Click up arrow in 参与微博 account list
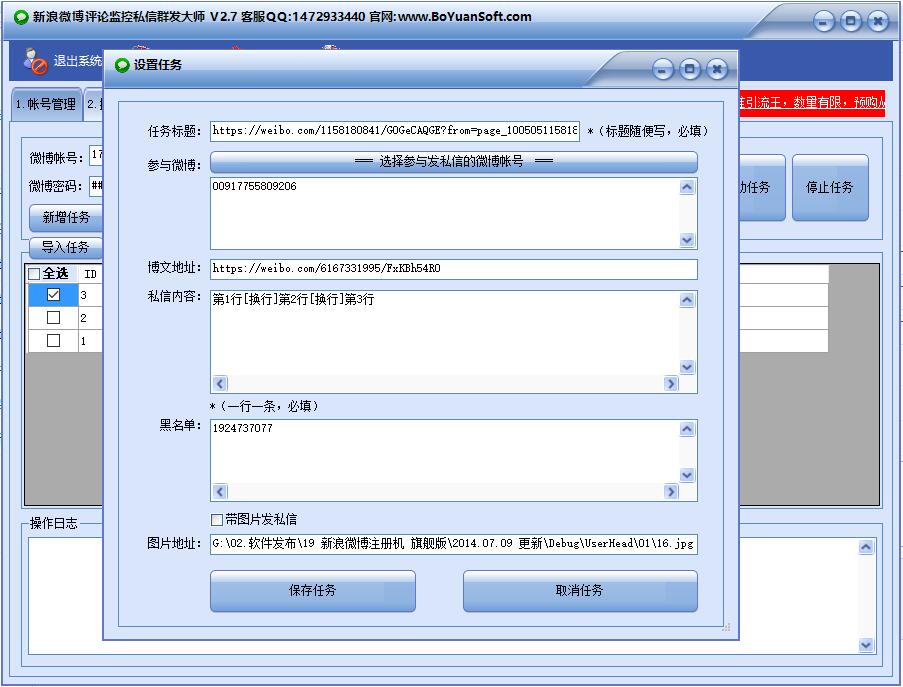 [687, 187]
